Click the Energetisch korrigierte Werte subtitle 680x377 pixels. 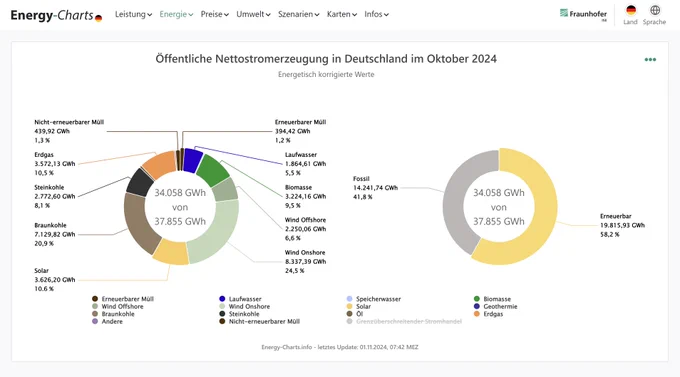pyautogui.click(x=326, y=75)
